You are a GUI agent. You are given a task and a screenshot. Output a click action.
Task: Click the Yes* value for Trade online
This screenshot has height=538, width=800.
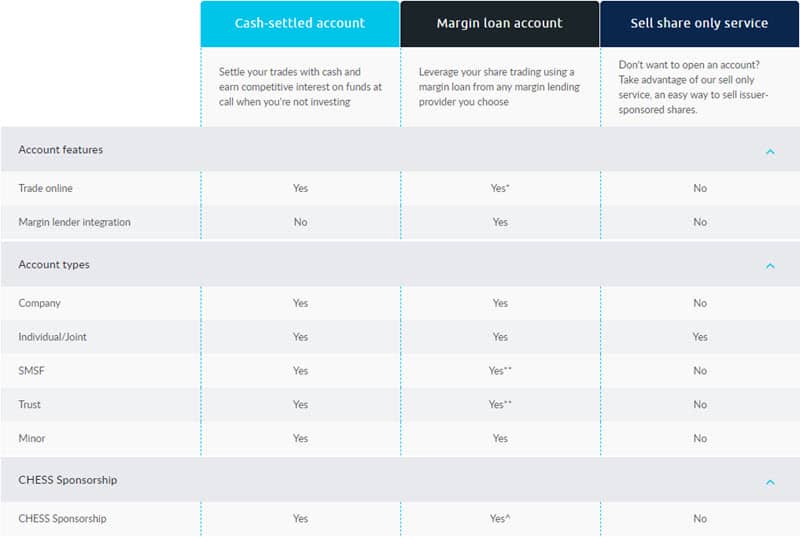500,188
